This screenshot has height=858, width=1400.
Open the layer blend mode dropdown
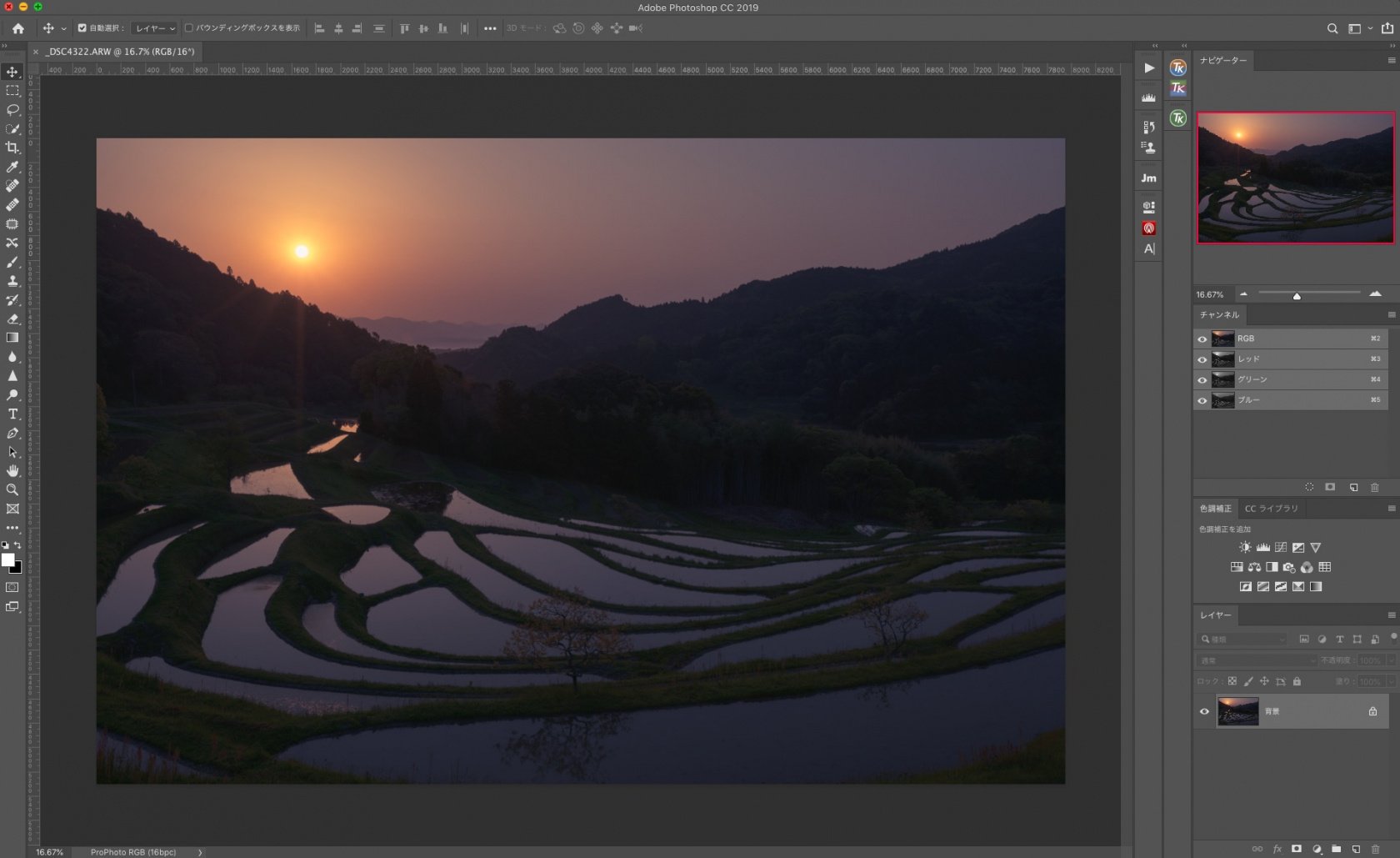[x=1257, y=660]
